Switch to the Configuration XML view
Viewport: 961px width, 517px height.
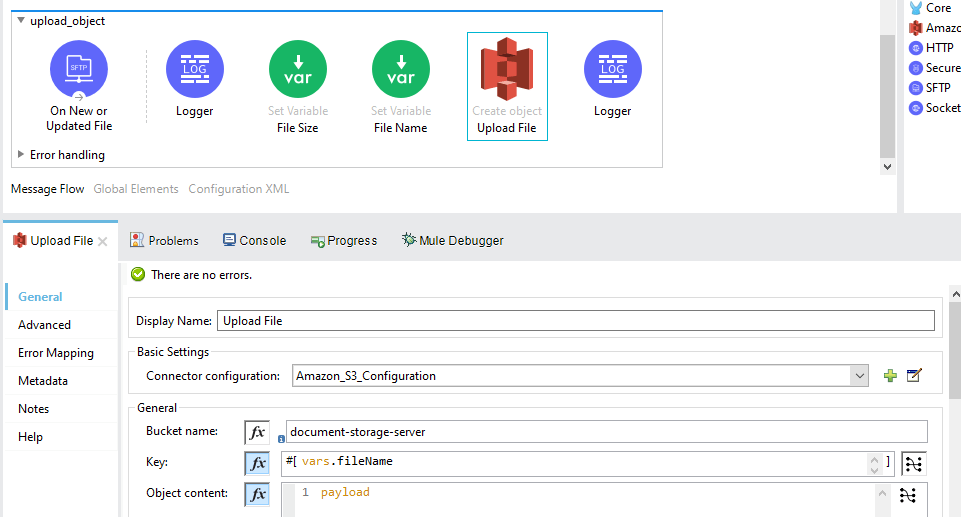[x=238, y=189]
